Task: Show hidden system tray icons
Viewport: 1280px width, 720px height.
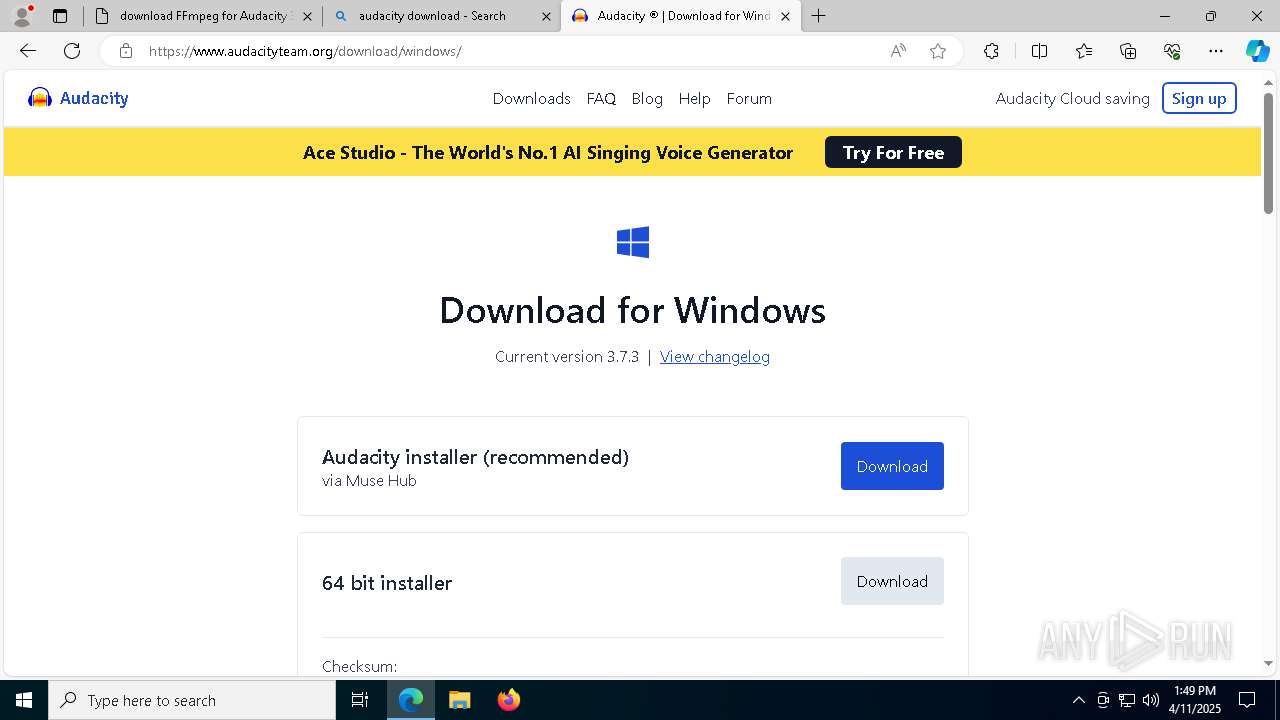Action: (x=1078, y=700)
